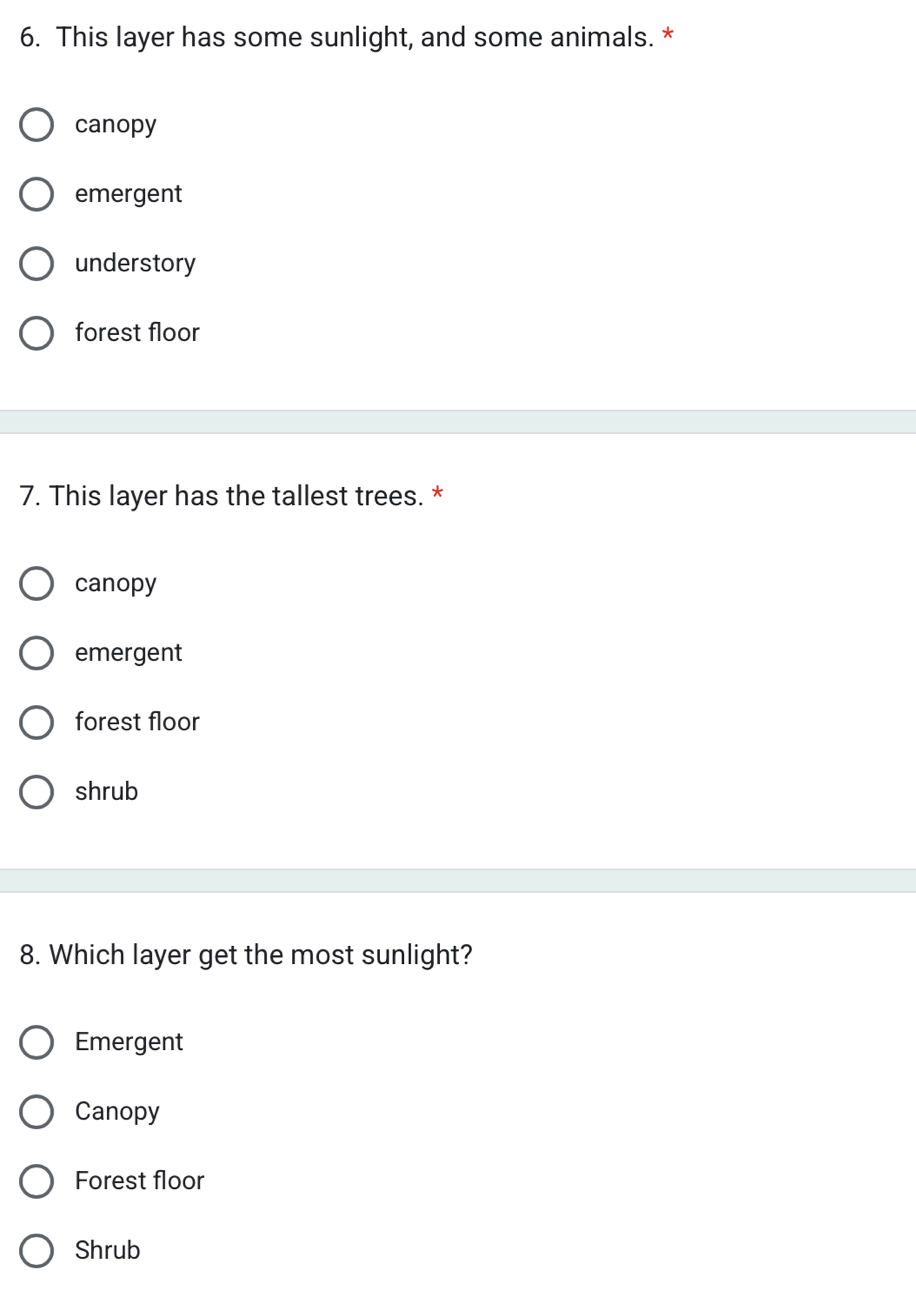Click the 'understory' label text
The width and height of the screenshot is (916, 1304).
tap(136, 264)
